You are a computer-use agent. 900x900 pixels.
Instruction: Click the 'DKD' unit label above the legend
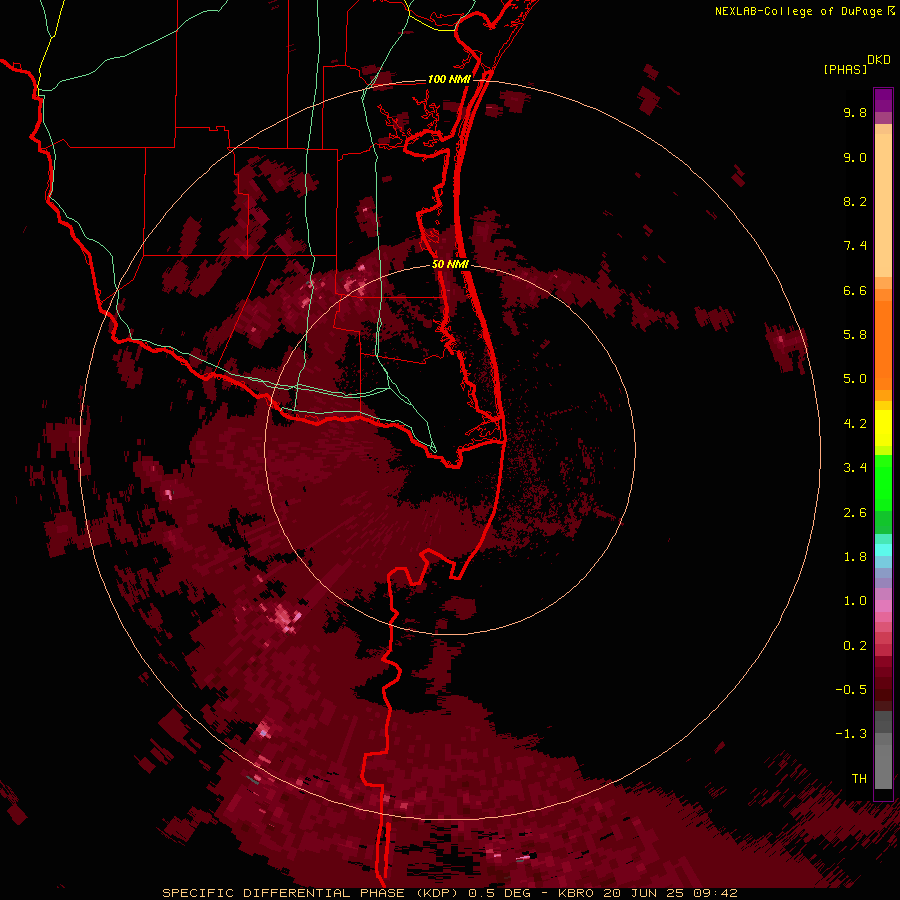tap(879, 60)
